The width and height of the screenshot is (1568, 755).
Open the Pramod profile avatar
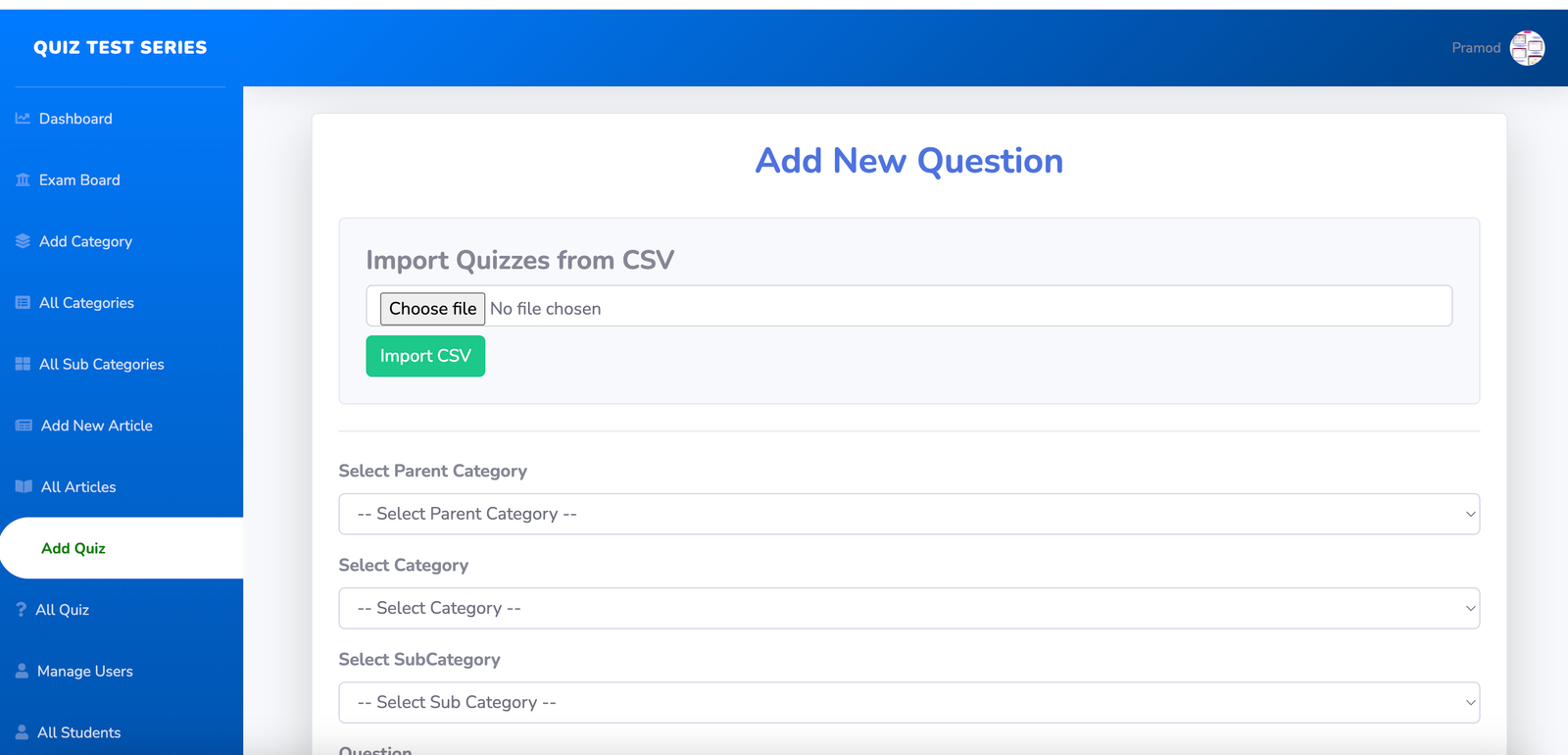click(1526, 47)
